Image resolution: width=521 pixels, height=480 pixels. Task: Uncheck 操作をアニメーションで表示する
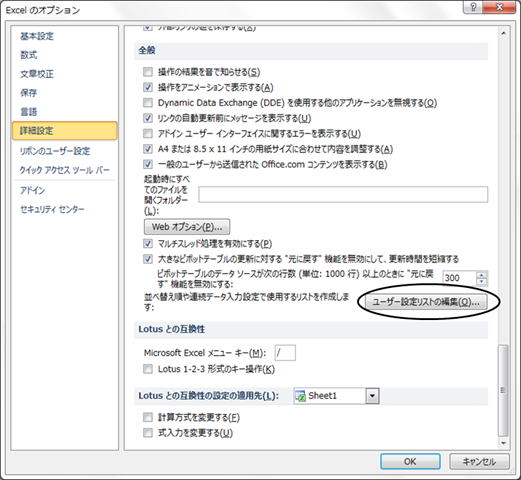pyautogui.click(x=148, y=87)
